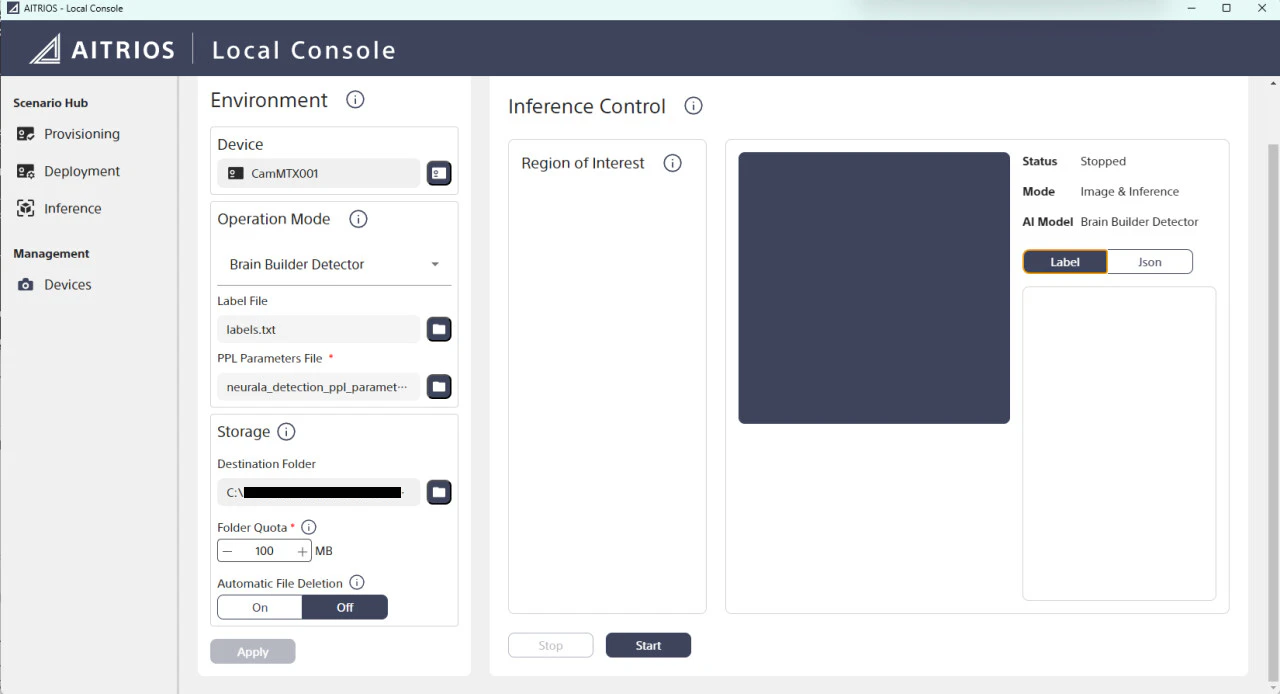Click the Provisioning sidebar icon
The height and width of the screenshot is (694, 1280).
26,134
